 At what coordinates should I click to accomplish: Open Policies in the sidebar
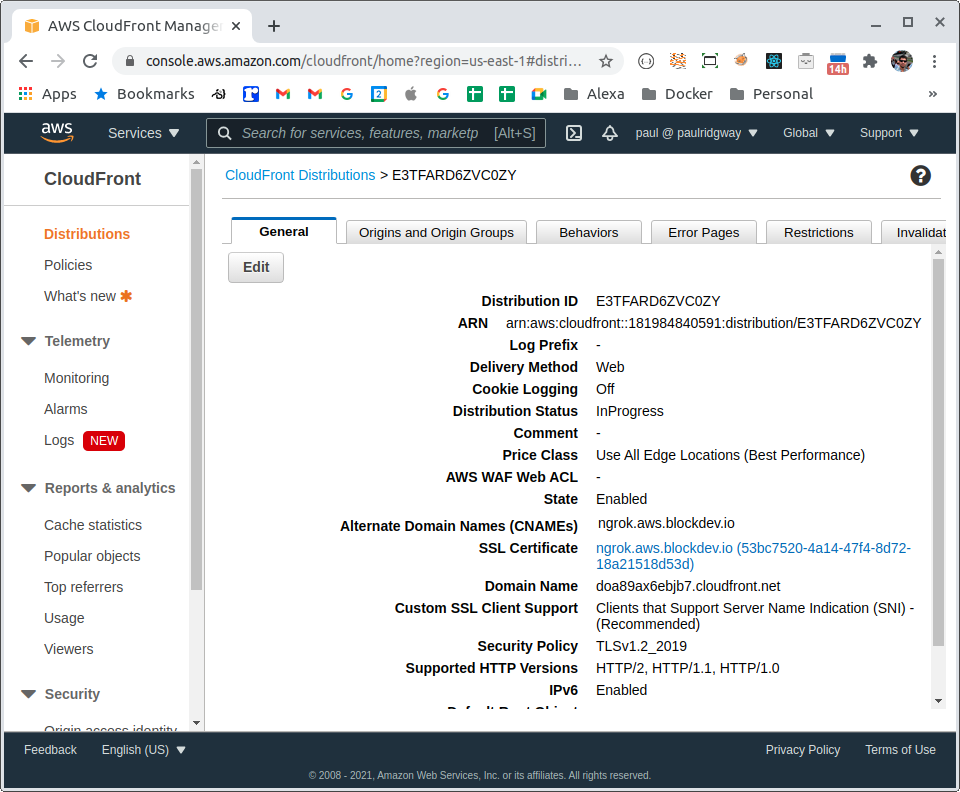68,265
